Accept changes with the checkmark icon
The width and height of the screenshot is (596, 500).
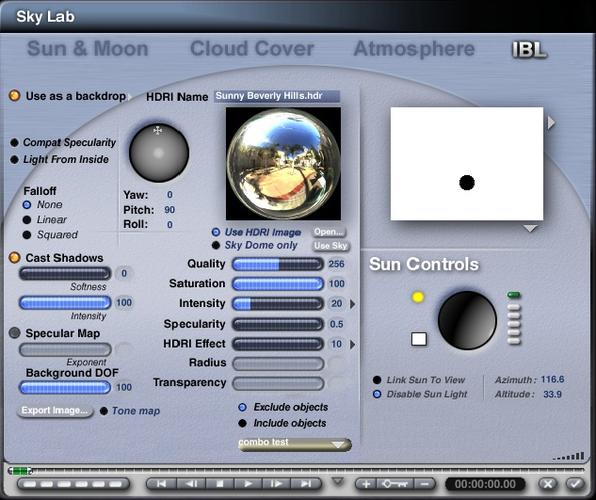[575, 484]
